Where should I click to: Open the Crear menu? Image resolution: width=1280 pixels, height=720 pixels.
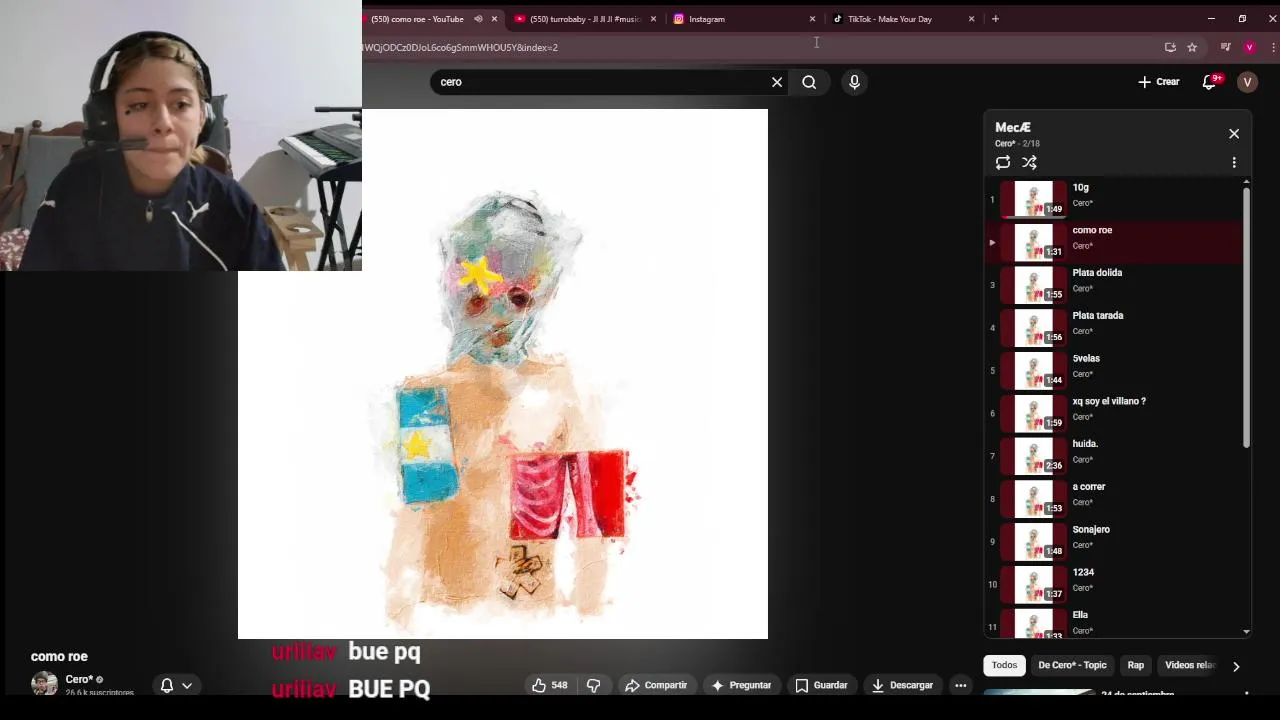coord(1159,82)
